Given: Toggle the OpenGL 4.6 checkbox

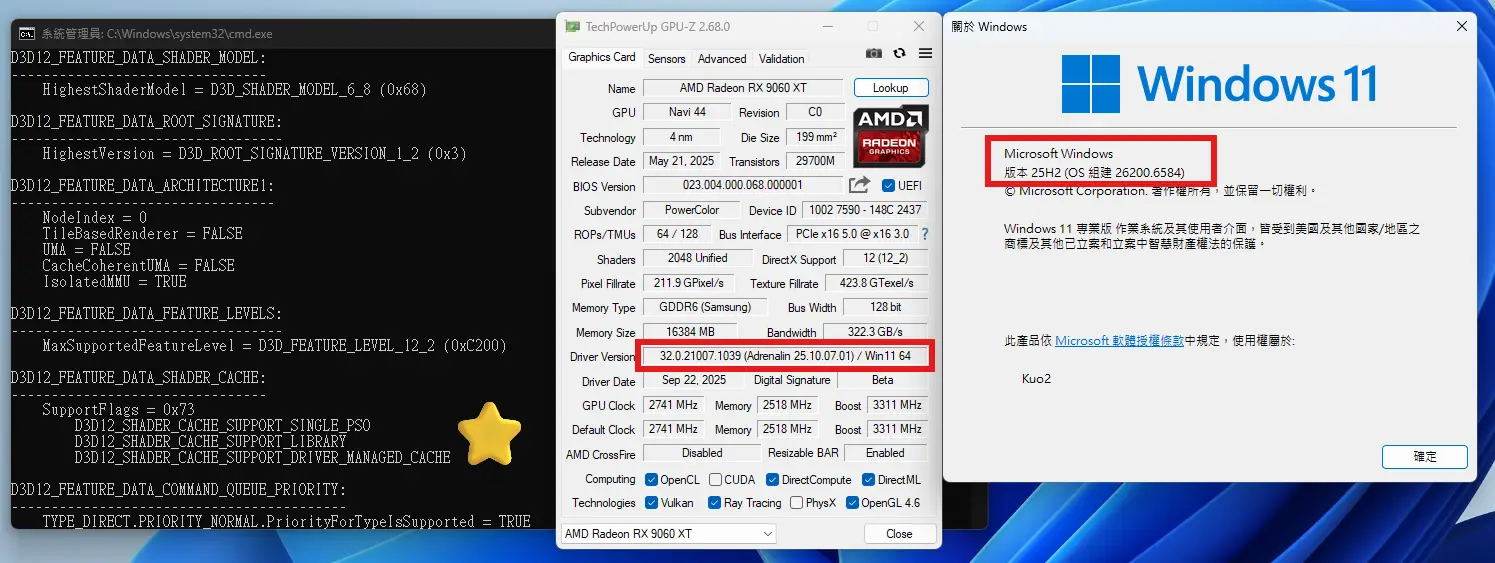Looking at the screenshot, I should 852,503.
